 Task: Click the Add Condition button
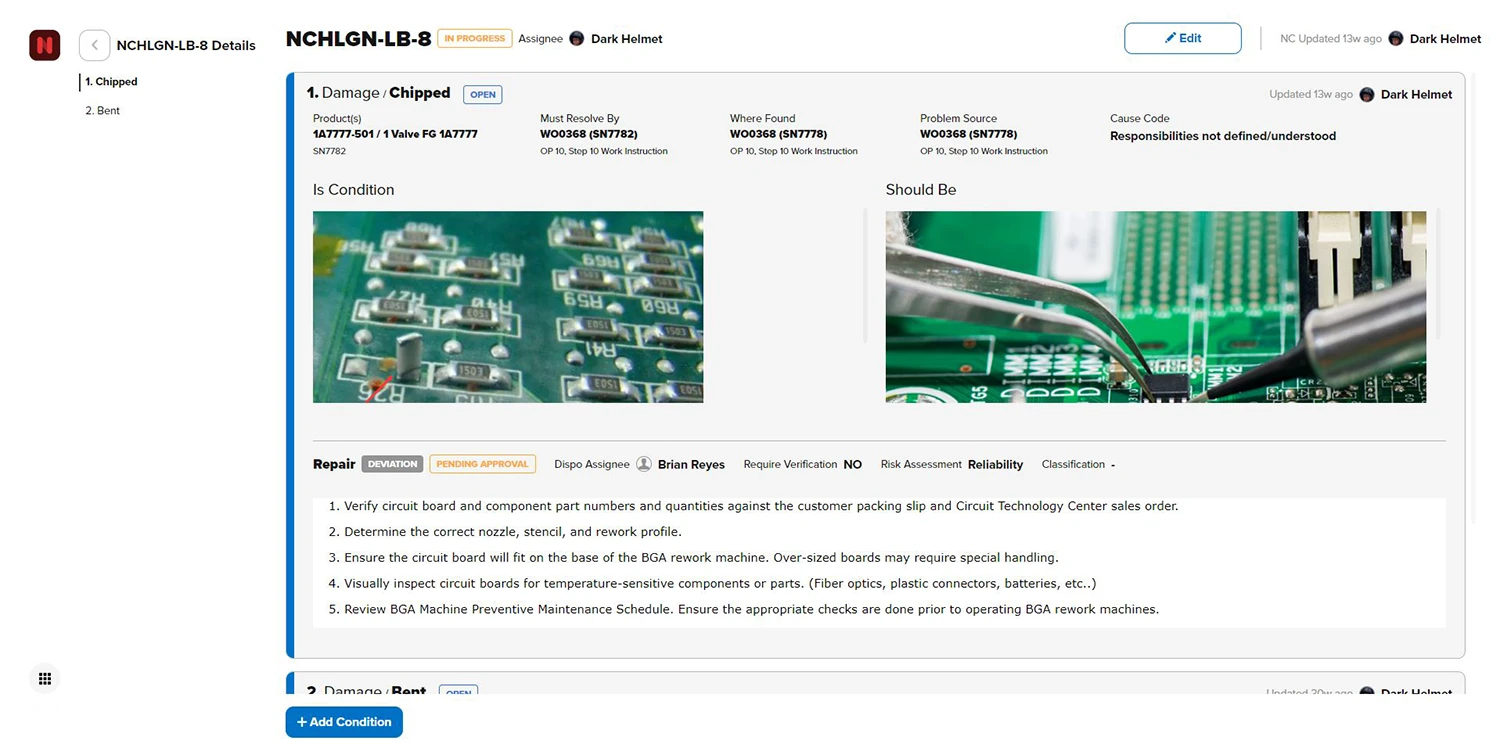344,722
